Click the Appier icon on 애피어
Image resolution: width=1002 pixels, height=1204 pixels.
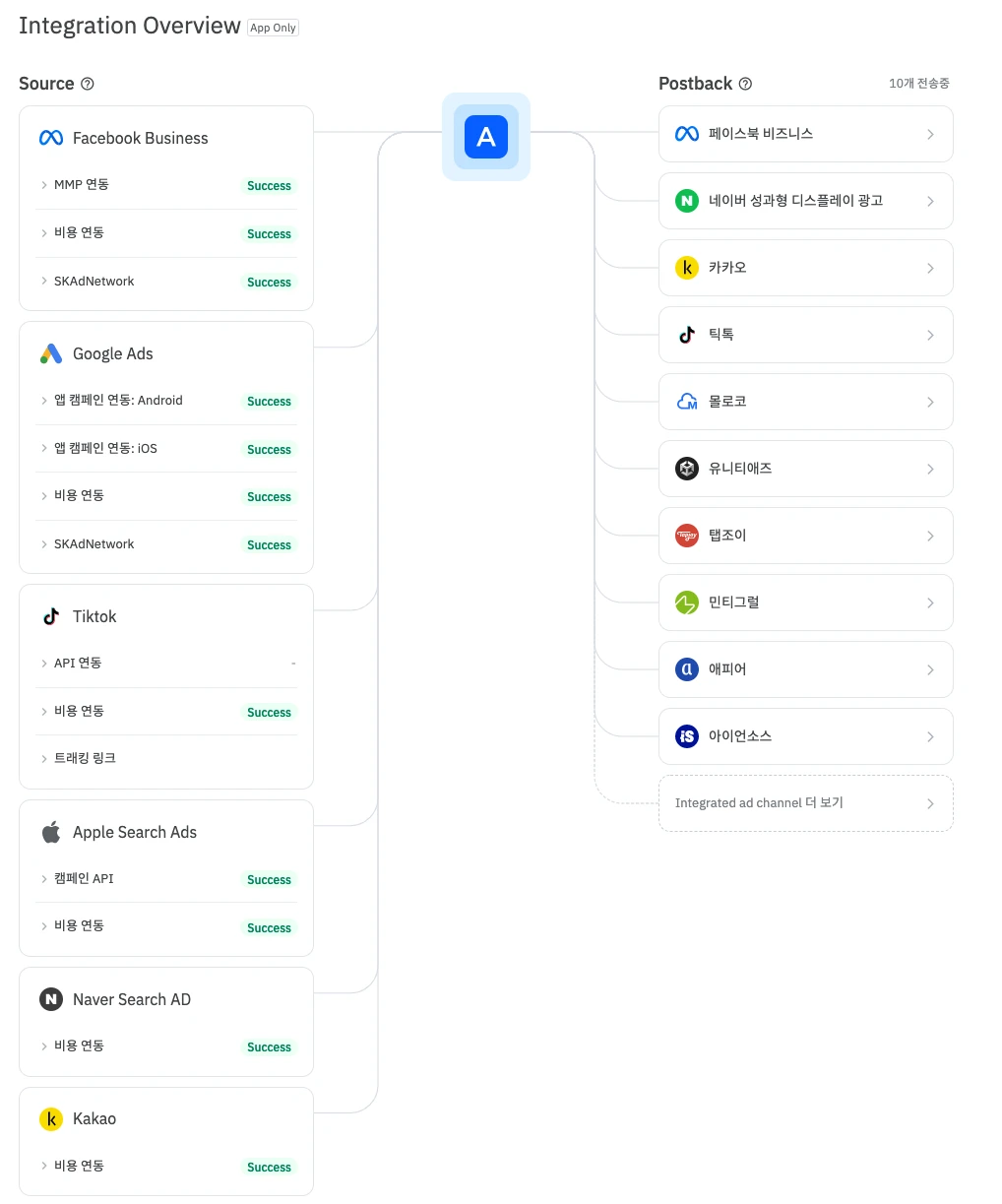687,669
